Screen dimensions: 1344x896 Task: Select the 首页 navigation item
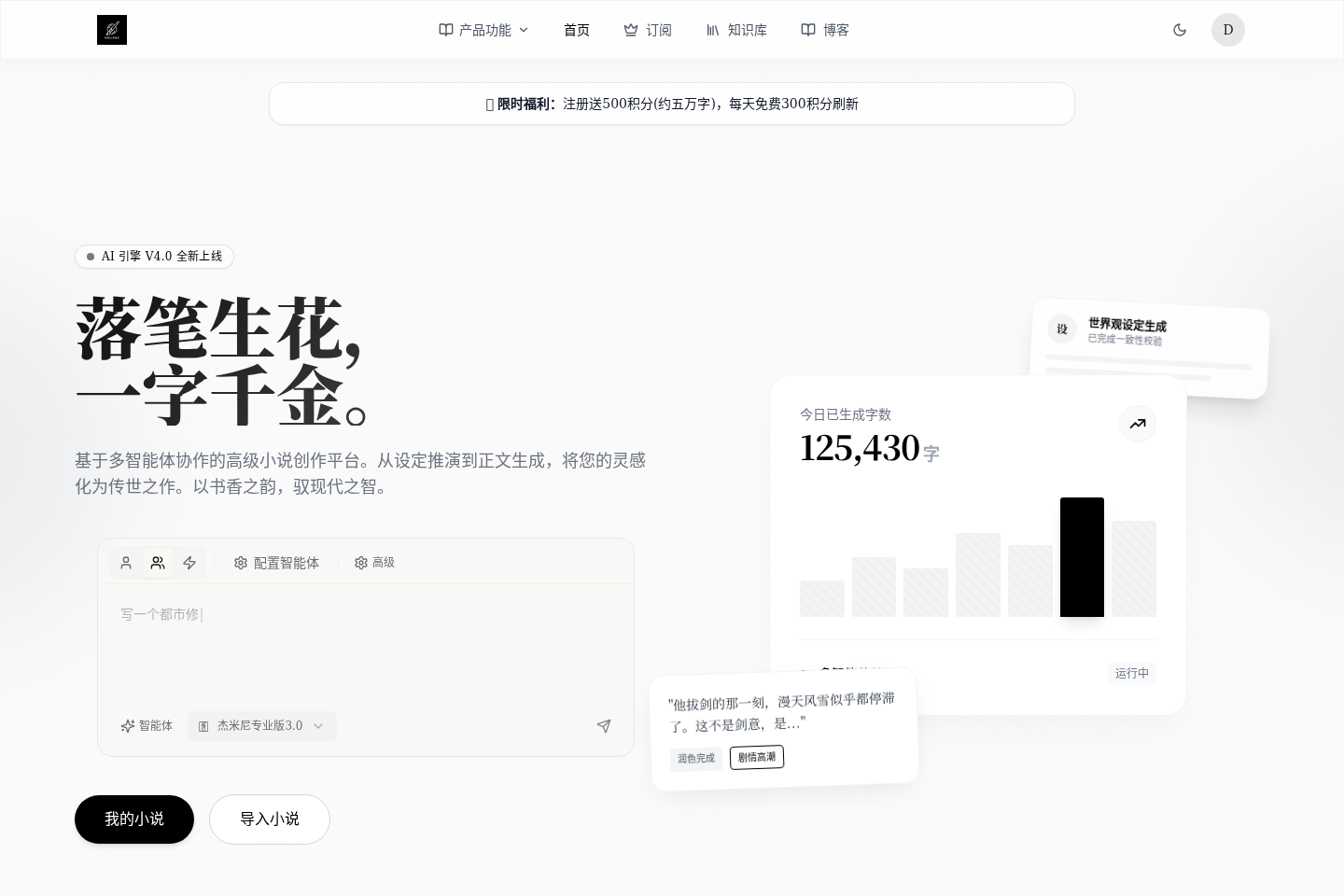click(x=576, y=30)
